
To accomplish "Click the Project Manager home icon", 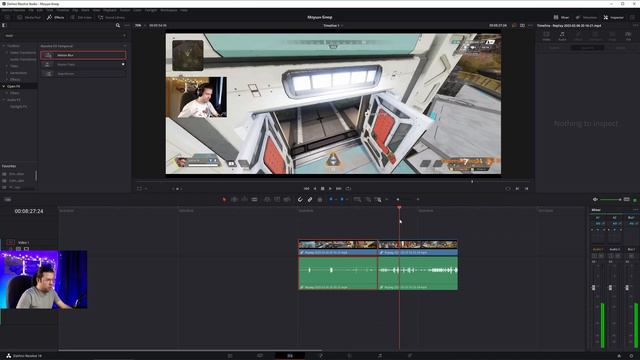I will click(x=619, y=356).
